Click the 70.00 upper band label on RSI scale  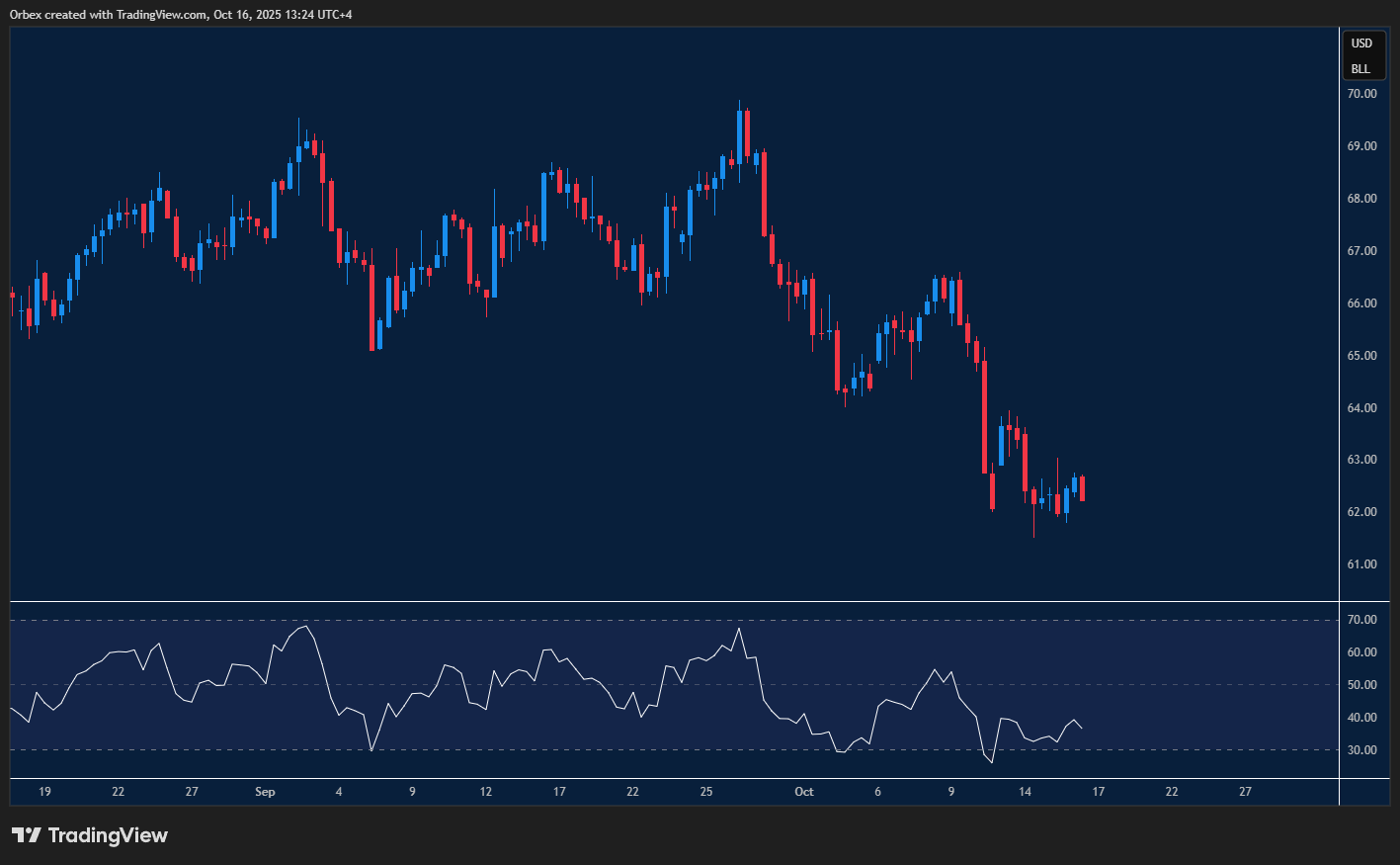(1363, 619)
